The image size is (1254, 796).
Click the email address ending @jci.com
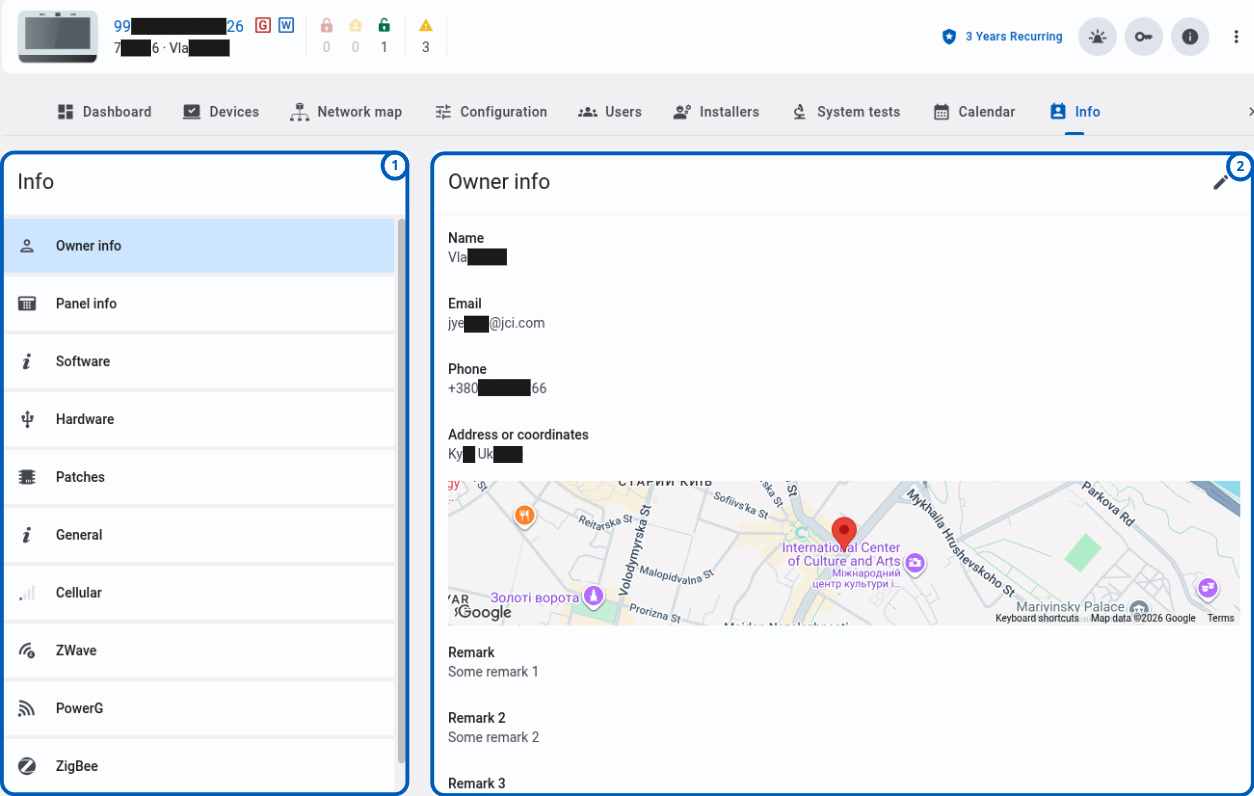pos(496,324)
